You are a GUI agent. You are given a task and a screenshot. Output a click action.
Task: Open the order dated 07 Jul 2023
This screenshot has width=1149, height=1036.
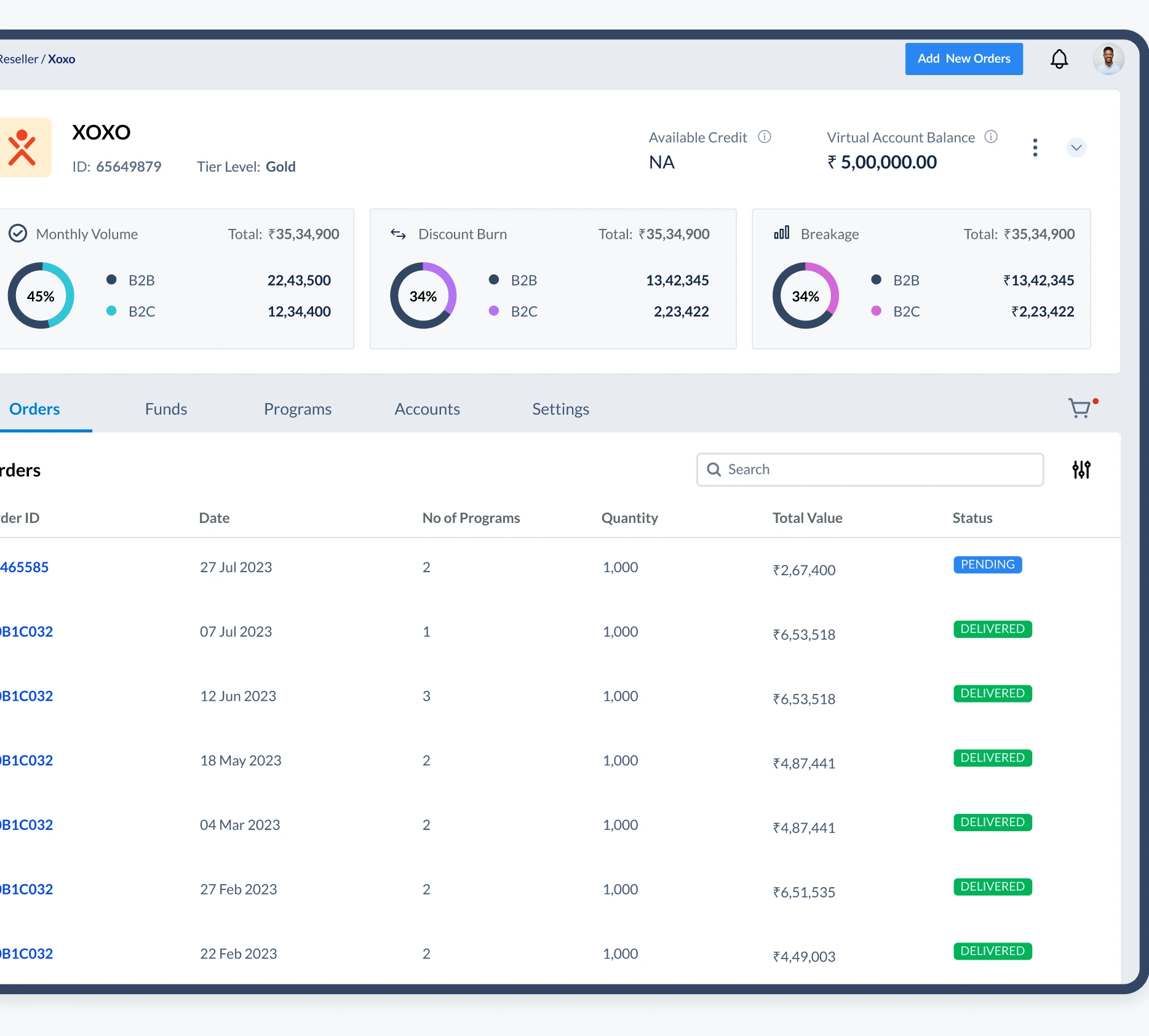point(26,632)
